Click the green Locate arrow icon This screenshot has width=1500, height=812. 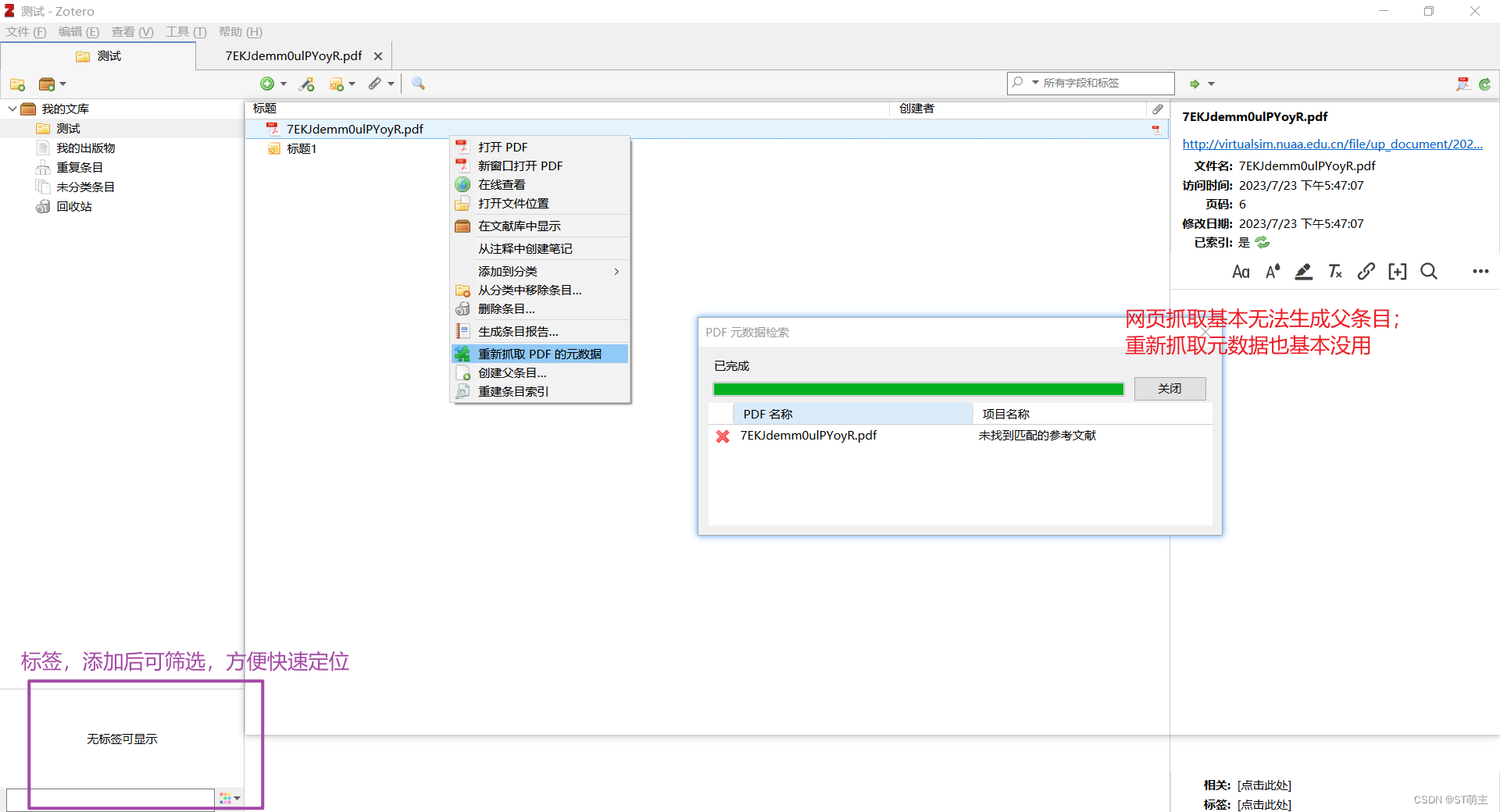(1195, 84)
